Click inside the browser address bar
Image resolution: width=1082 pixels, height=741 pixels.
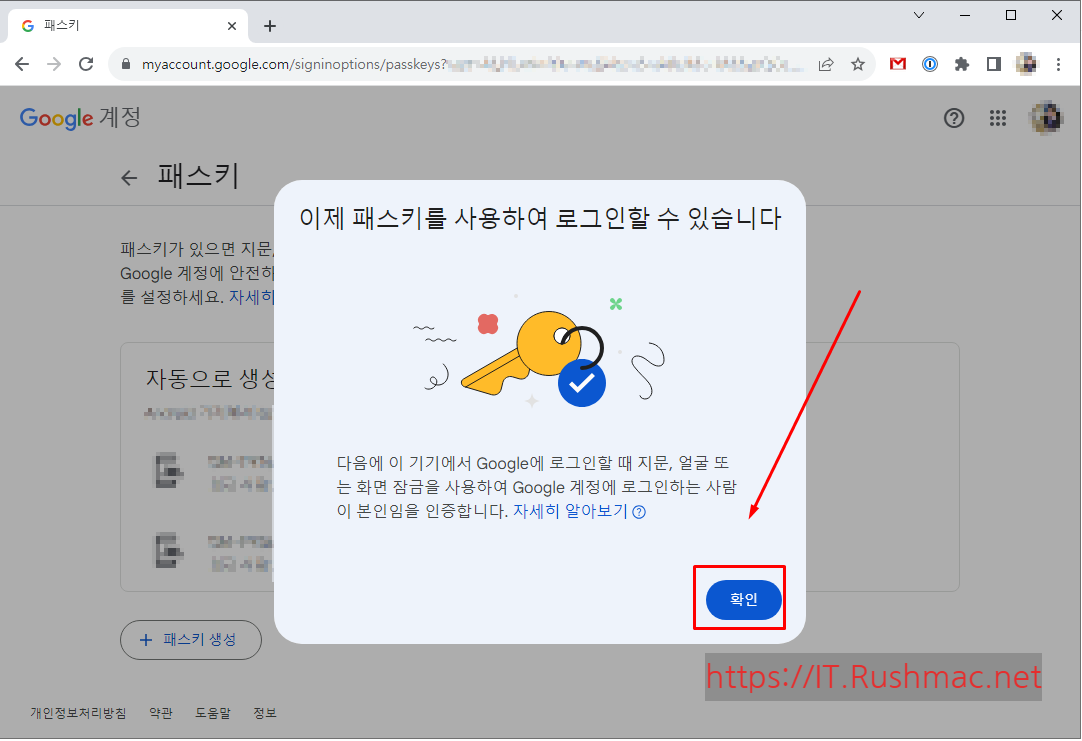pos(450,63)
